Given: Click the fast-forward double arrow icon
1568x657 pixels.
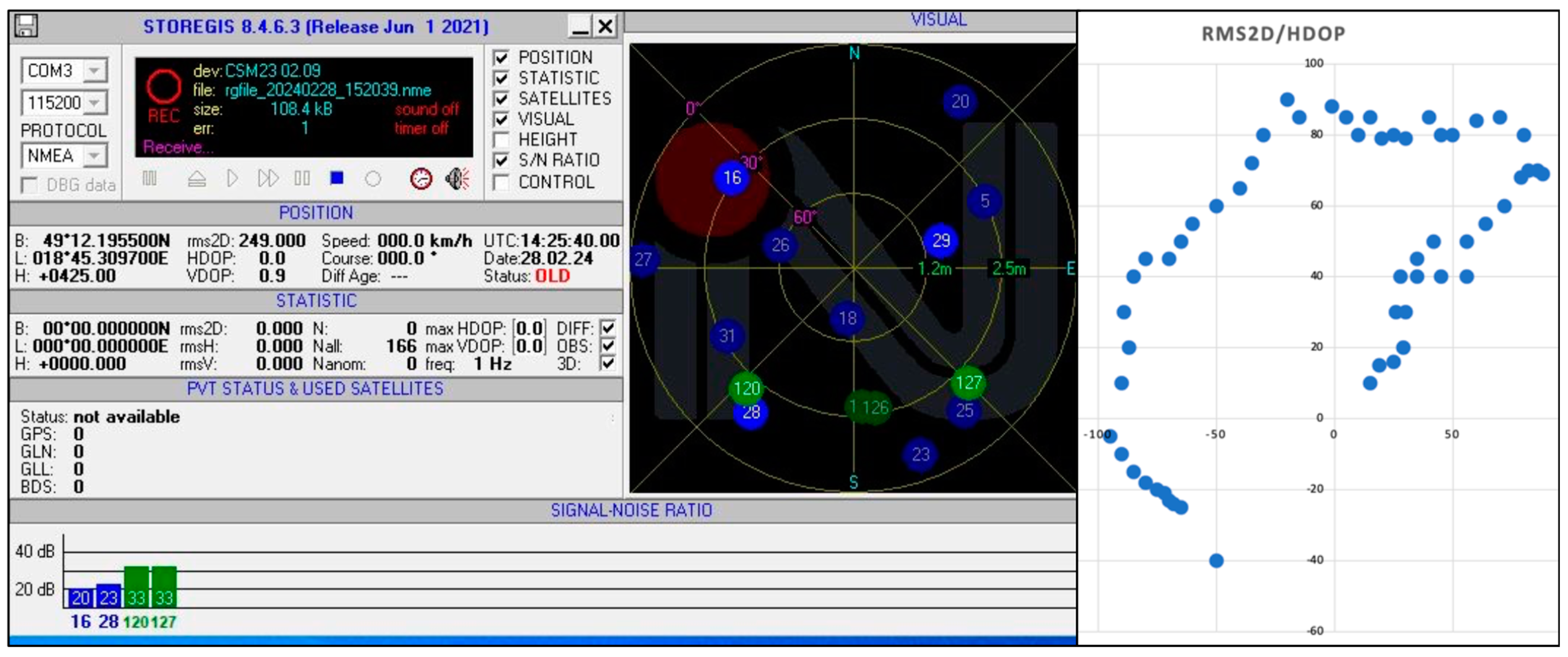Looking at the screenshot, I should pyautogui.click(x=268, y=179).
